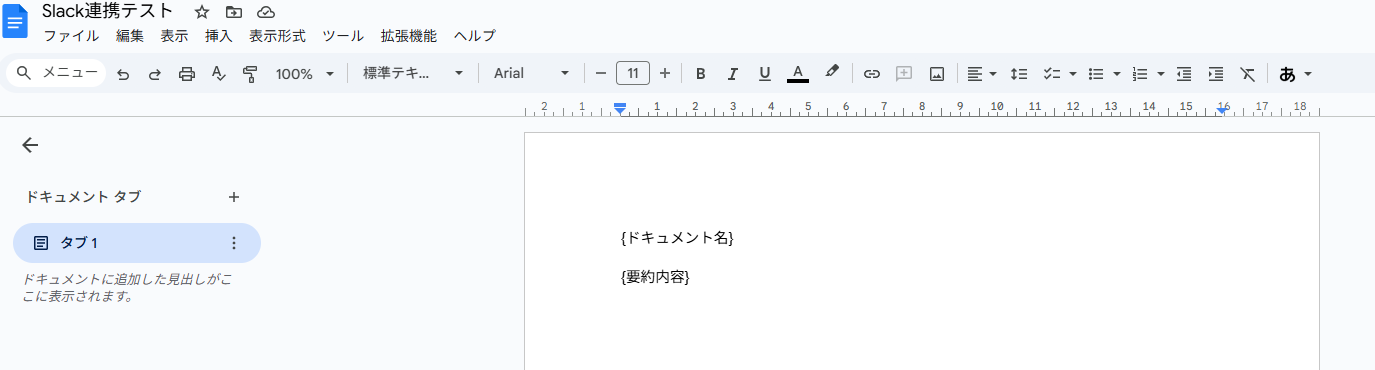This screenshot has height=370, width=1375.
Task: Expand the checklist options arrow
Action: click(x=1072, y=73)
